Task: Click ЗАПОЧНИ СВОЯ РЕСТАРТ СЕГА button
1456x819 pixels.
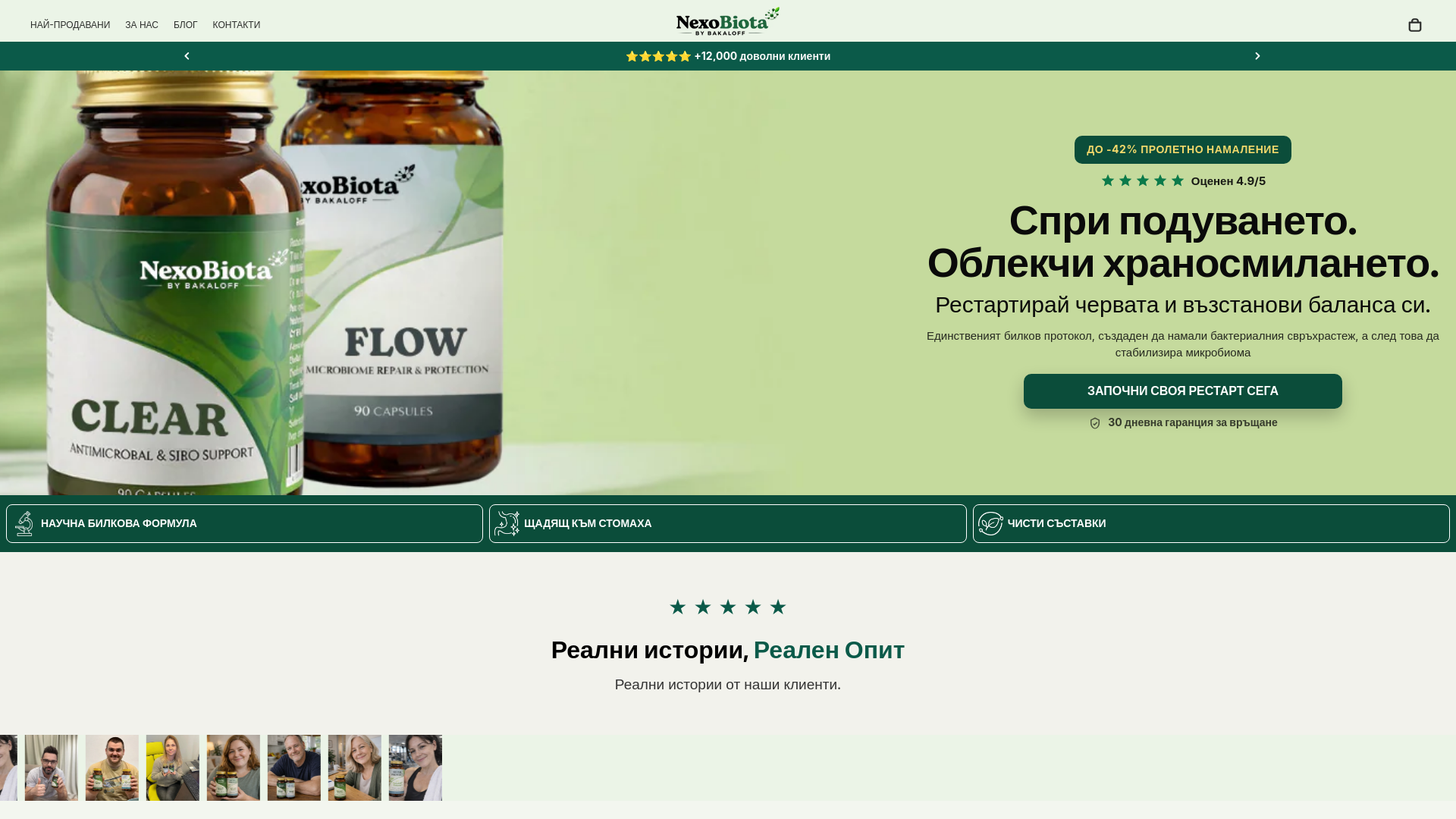Action: pos(1182,391)
